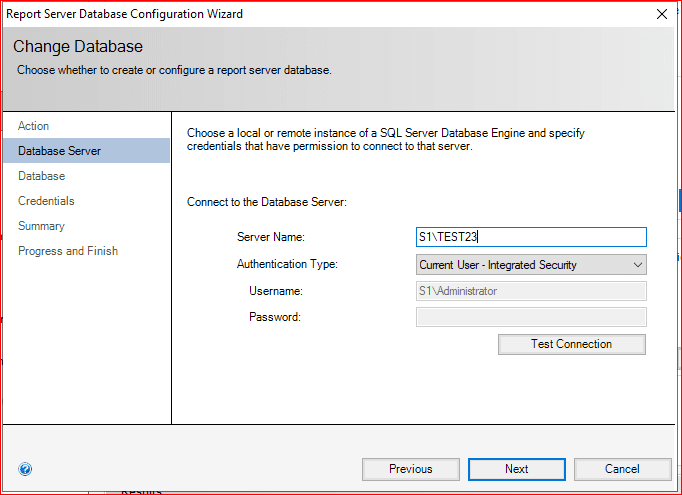
Task: Select the Progress and Finish step
Action: click(68, 251)
